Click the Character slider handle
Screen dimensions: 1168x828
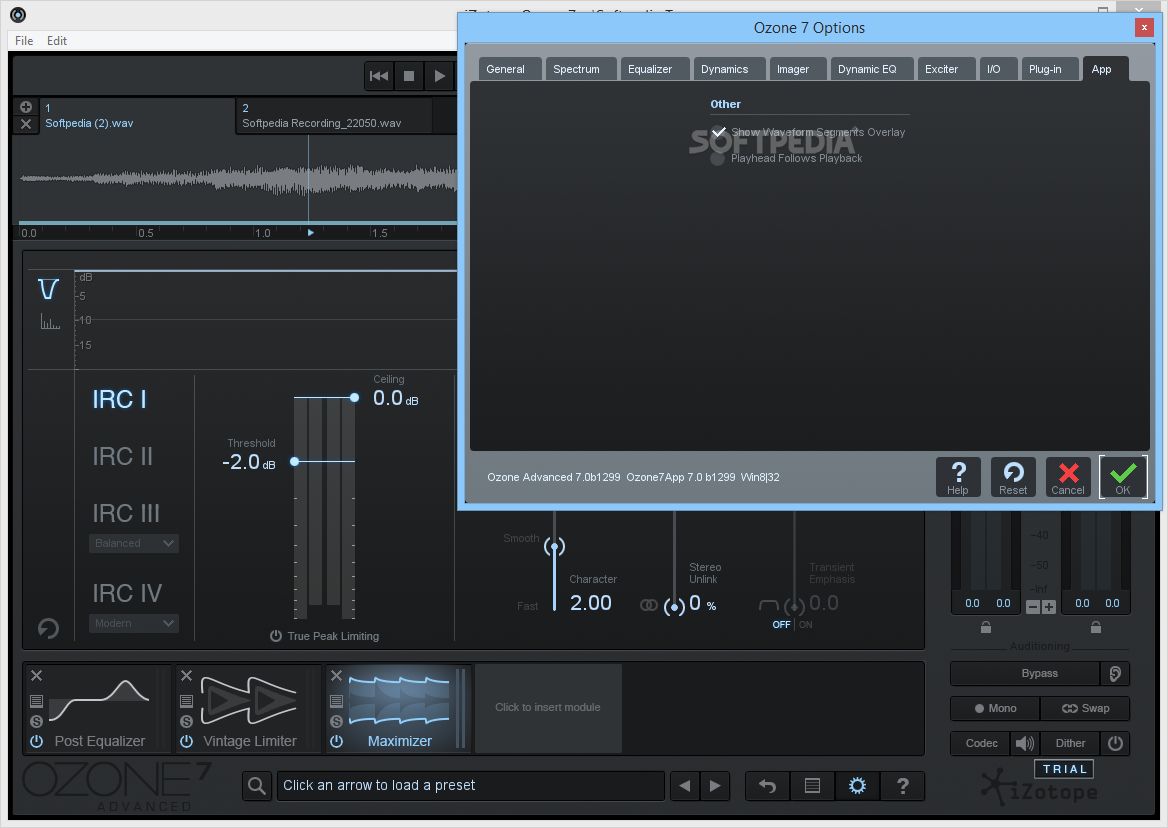554,547
